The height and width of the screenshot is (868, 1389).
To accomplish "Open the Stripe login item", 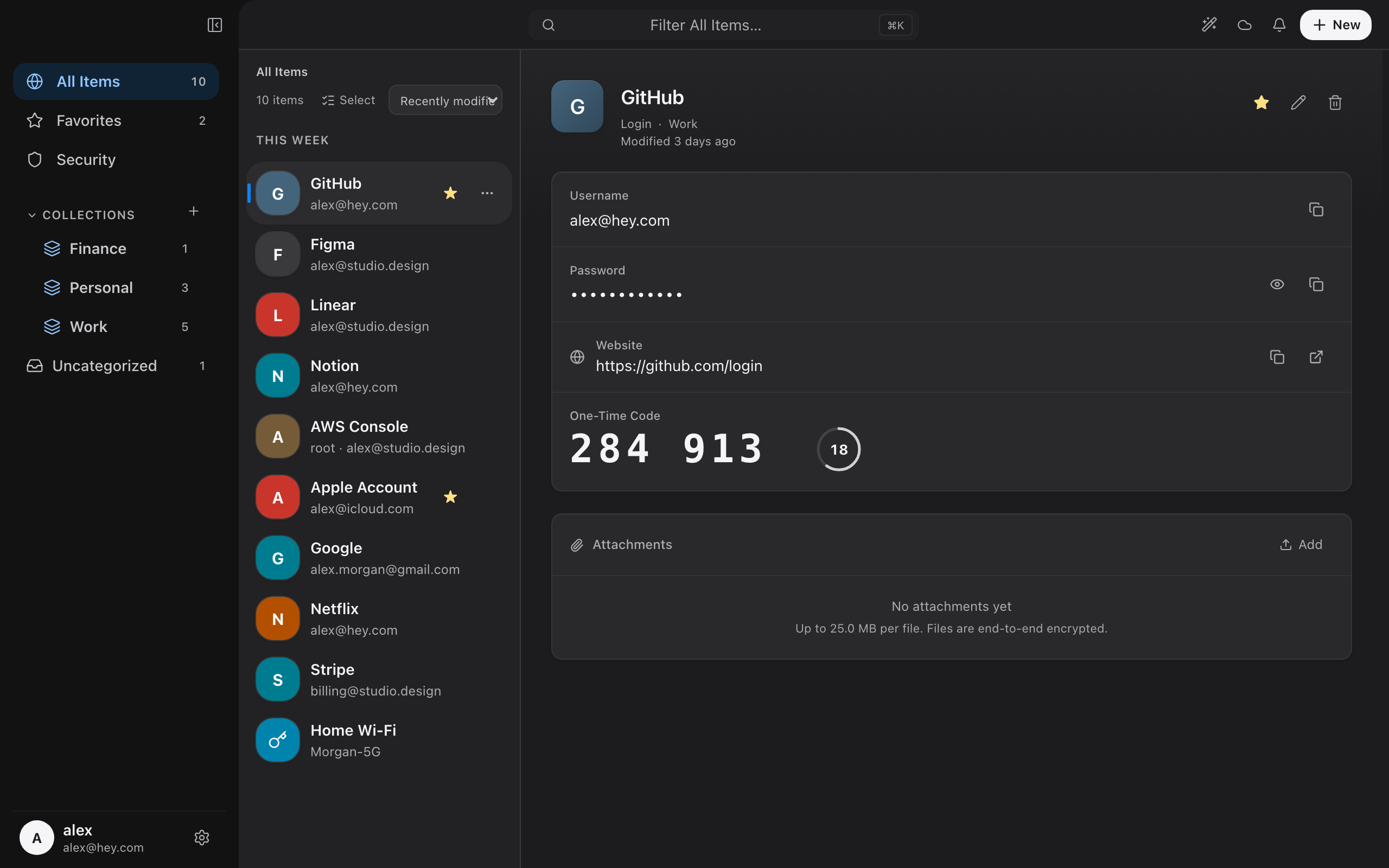I will (x=379, y=680).
